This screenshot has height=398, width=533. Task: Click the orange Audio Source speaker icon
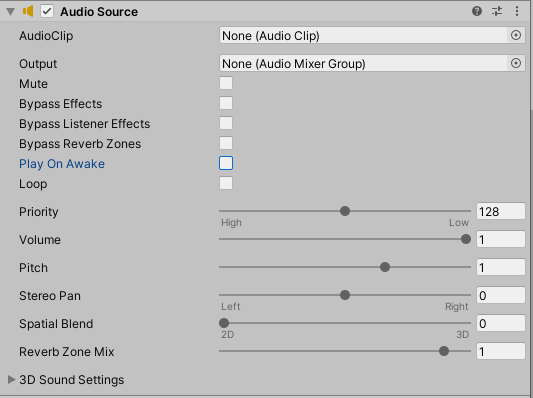click(28, 11)
